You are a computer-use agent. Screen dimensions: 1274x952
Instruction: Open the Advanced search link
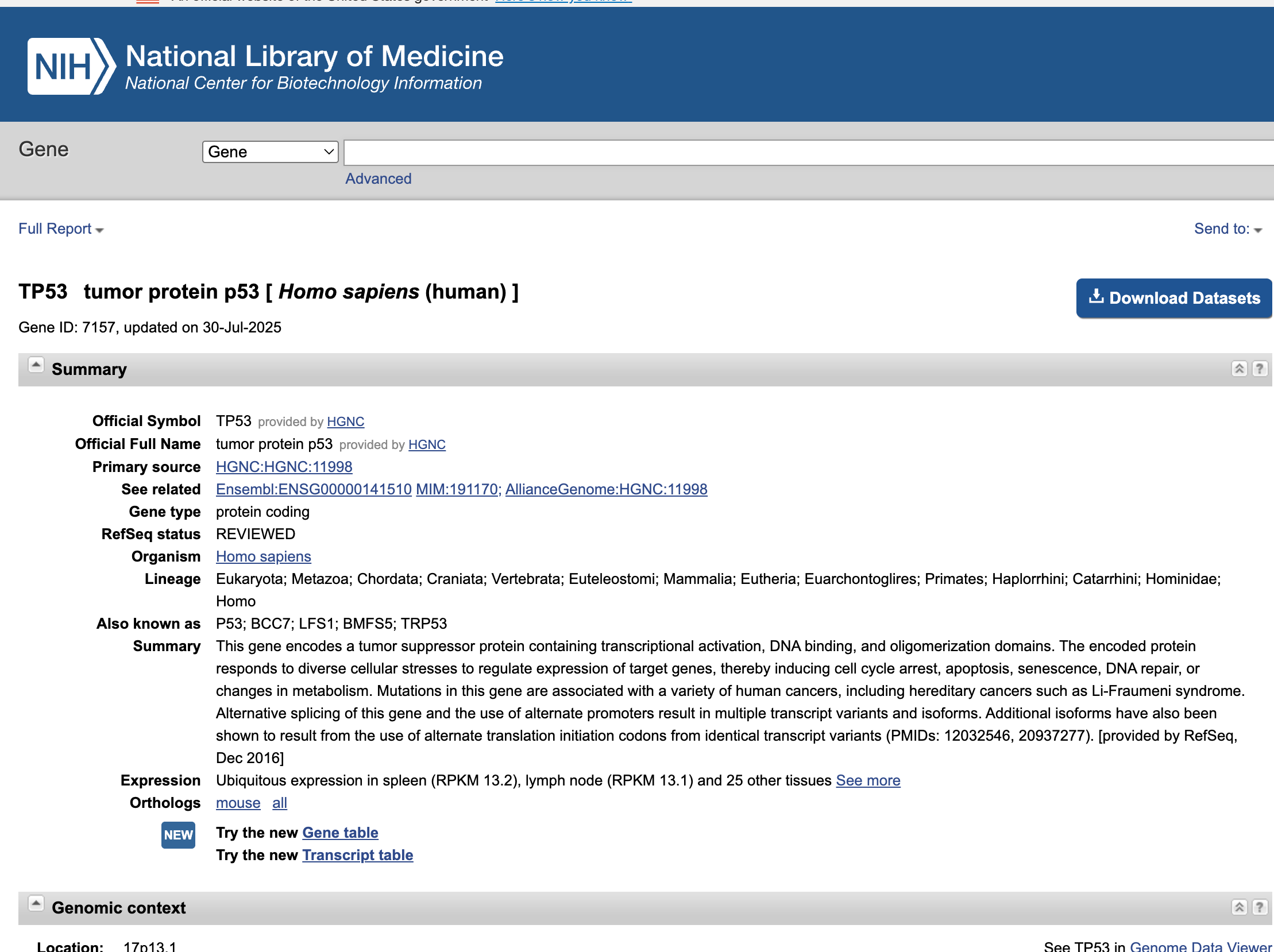click(378, 179)
